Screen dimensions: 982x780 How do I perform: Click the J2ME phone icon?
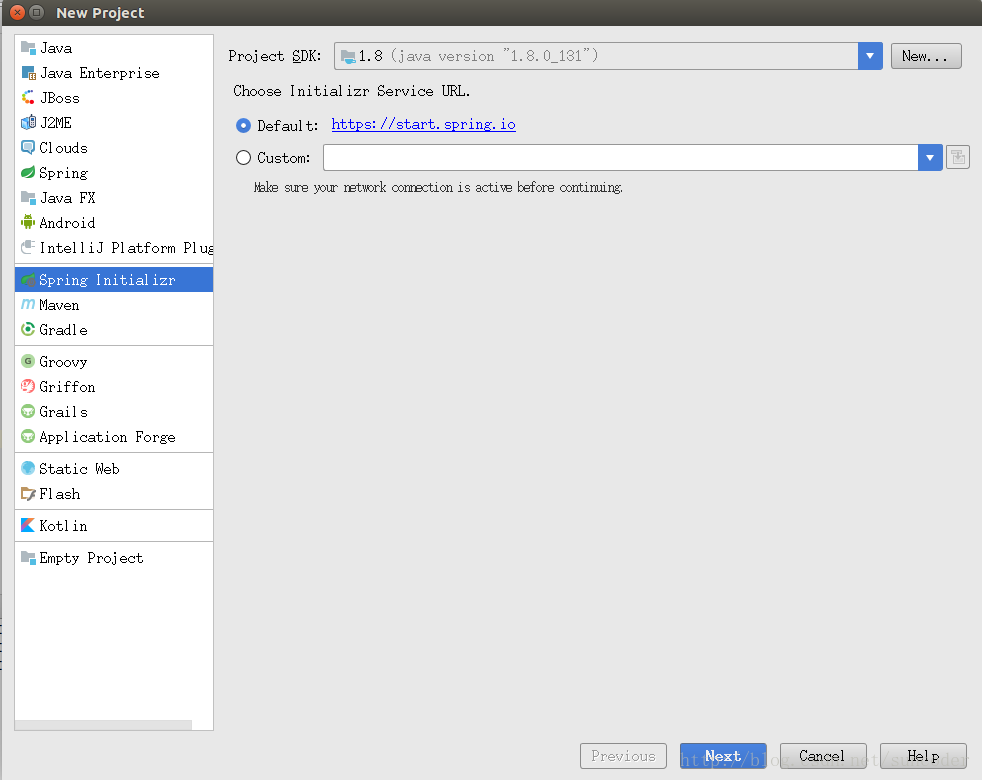pos(28,123)
